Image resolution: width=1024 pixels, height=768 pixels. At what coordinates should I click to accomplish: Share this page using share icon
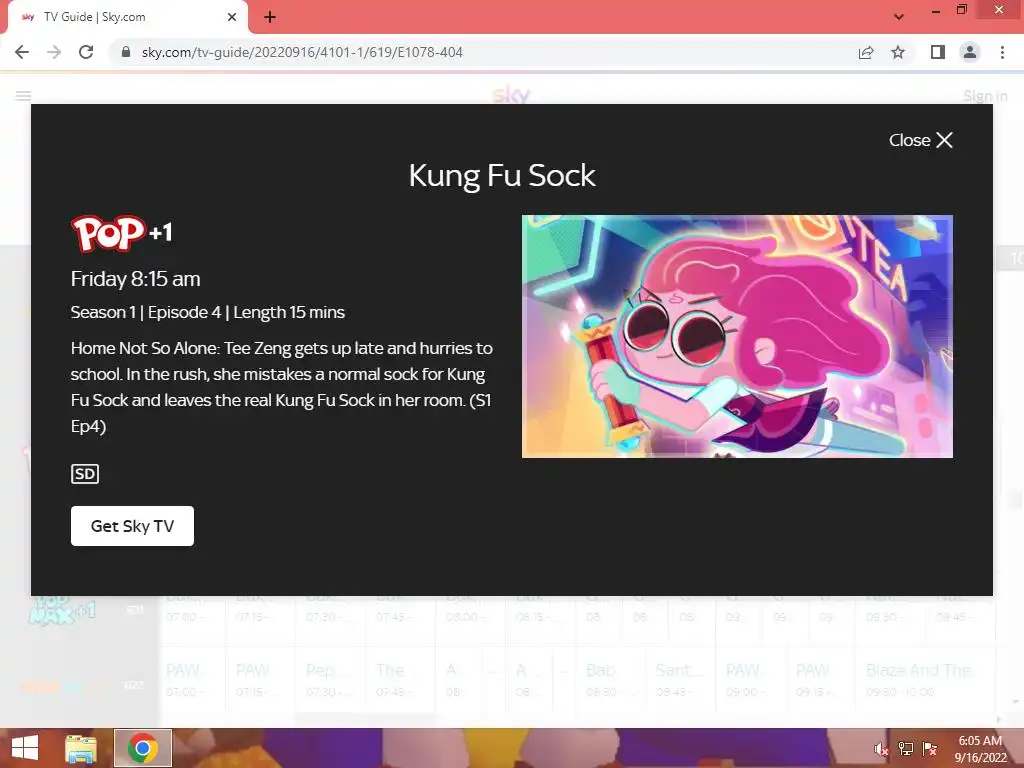point(866,52)
